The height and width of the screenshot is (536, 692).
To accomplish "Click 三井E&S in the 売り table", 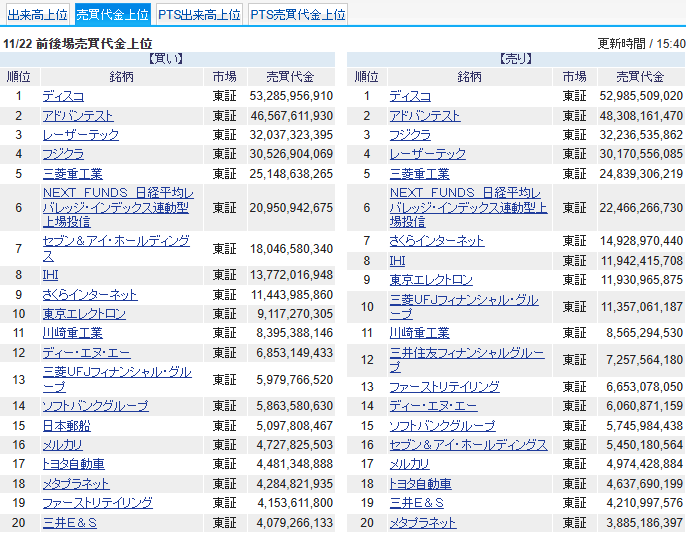I will [416, 503].
